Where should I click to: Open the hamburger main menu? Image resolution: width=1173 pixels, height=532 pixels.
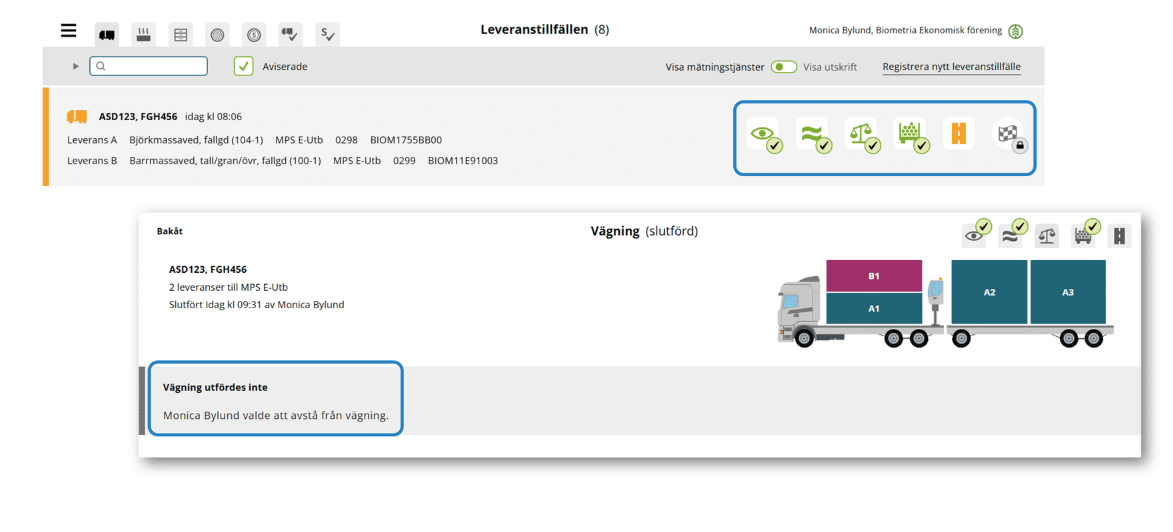coord(69,31)
